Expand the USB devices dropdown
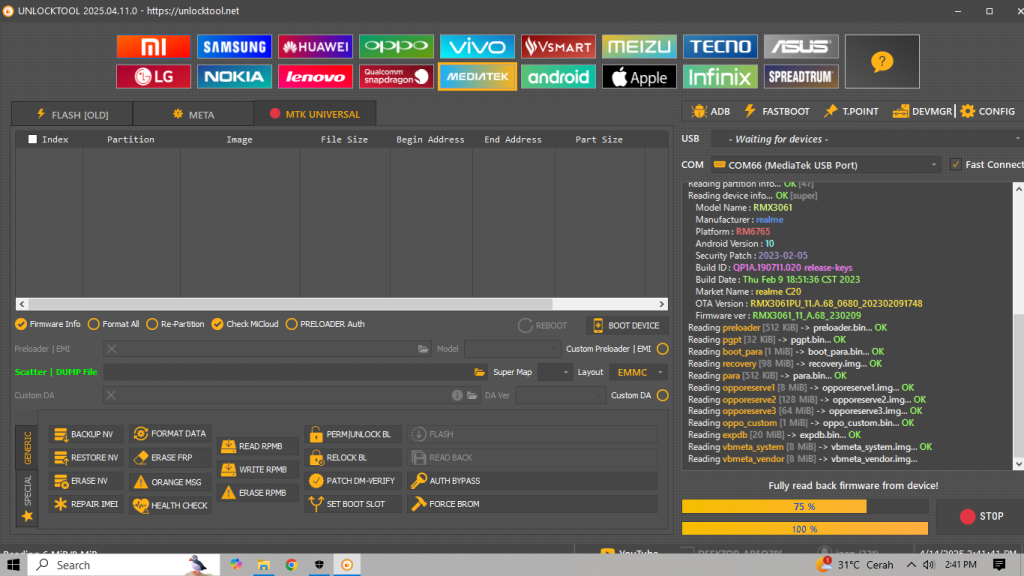The width and height of the screenshot is (1024, 576). [x=867, y=139]
